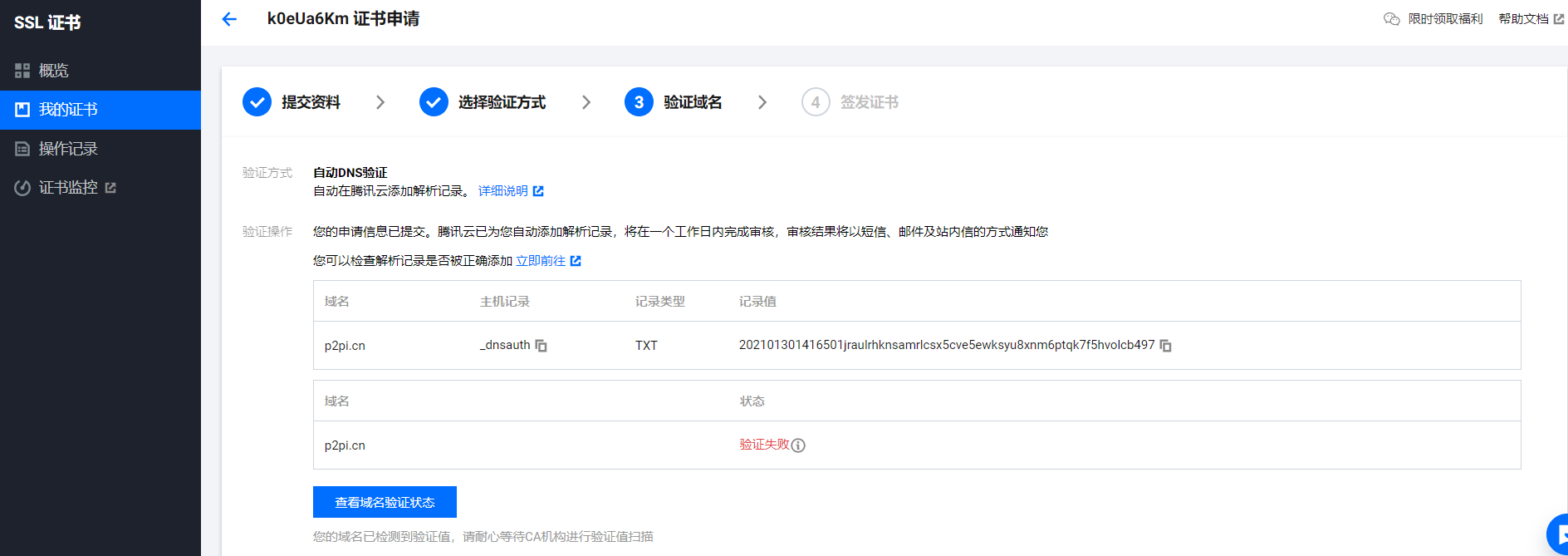The height and width of the screenshot is (556, 1568).
Task: Click the 我的证书 sidebar icon
Action: click(x=22, y=110)
